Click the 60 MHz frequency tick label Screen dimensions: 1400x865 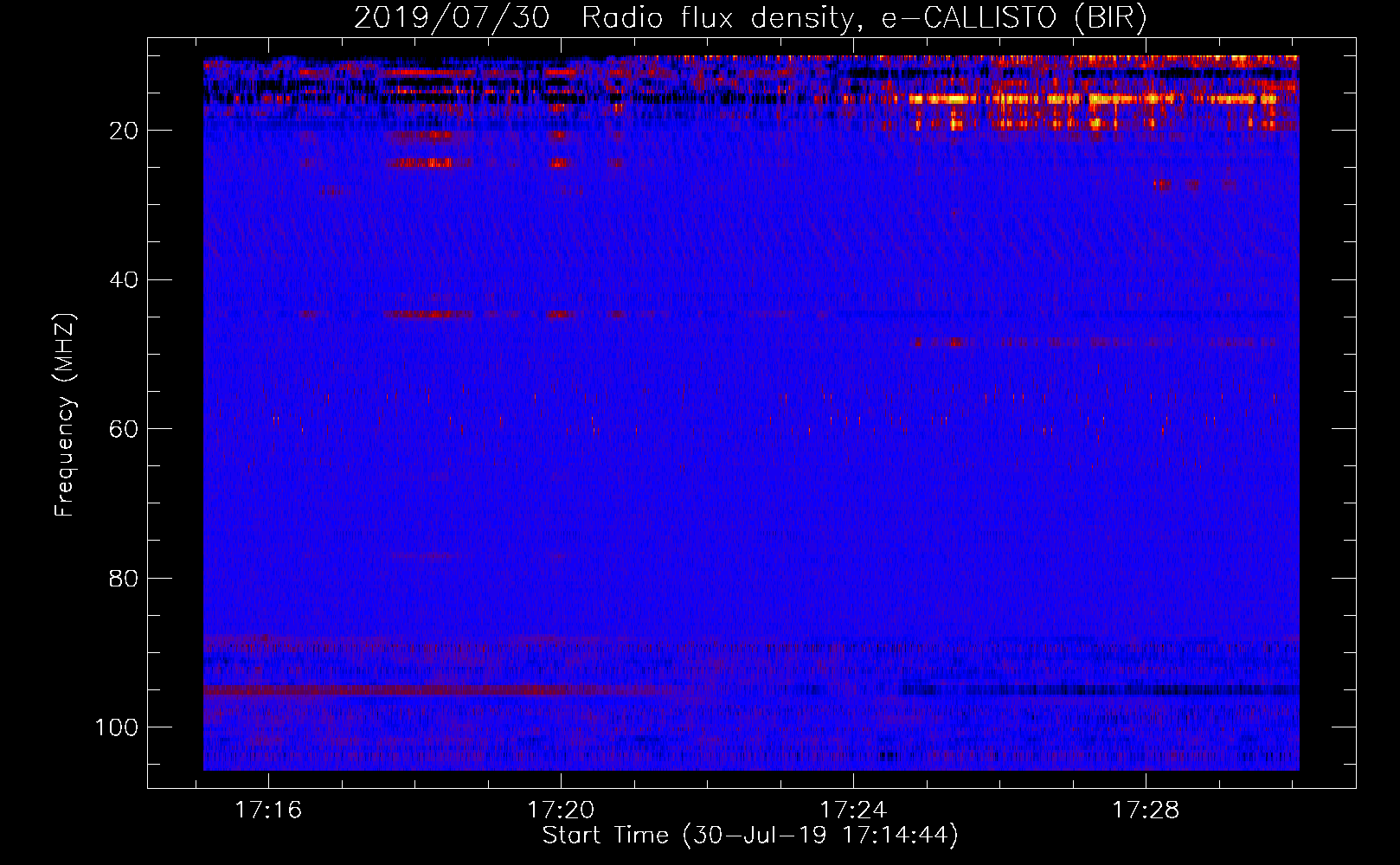pyautogui.click(x=124, y=429)
